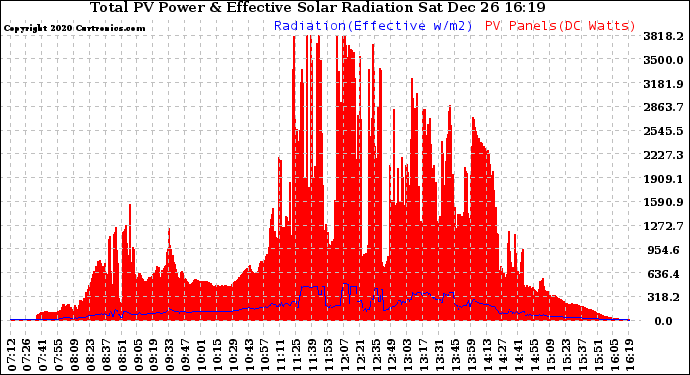Image resolution: width=690 pixels, height=375 pixels.
Task: Click the 08:23 time label
Action: coord(90,355)
